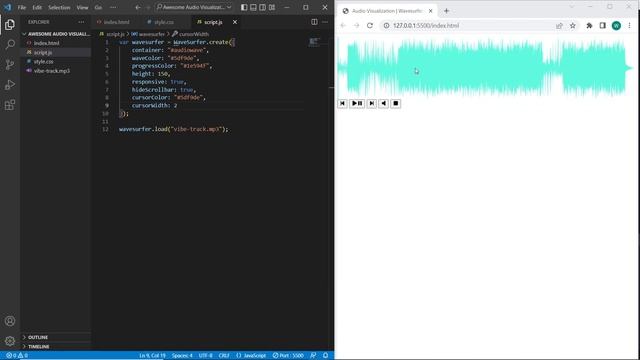Open the View menu
Image resolution: width=640 pixels, height=360 pixels.
point(82,7)
